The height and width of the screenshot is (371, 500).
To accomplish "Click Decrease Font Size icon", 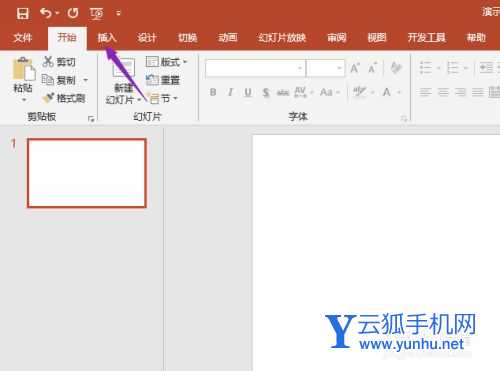I will [x=373, y=68].
